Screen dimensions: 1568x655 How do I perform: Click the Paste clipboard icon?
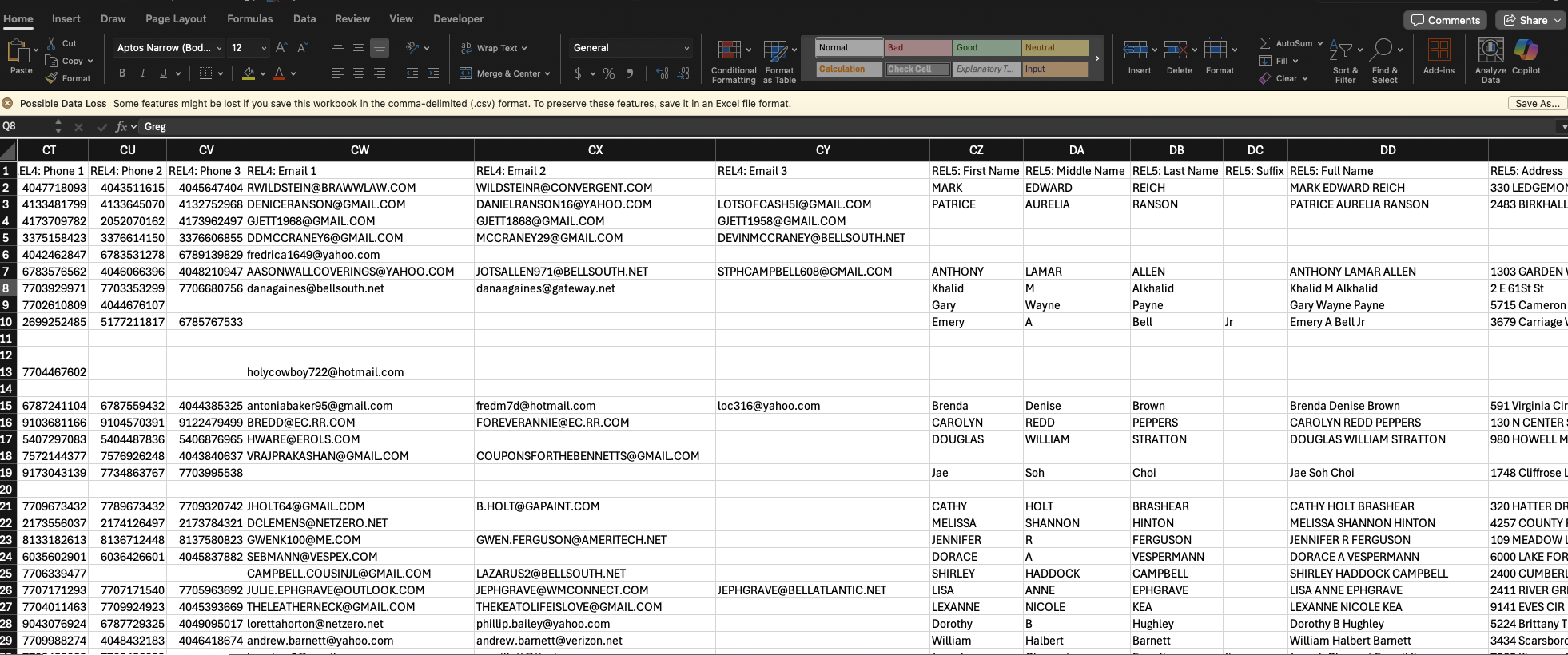click(x=18, y=52)
